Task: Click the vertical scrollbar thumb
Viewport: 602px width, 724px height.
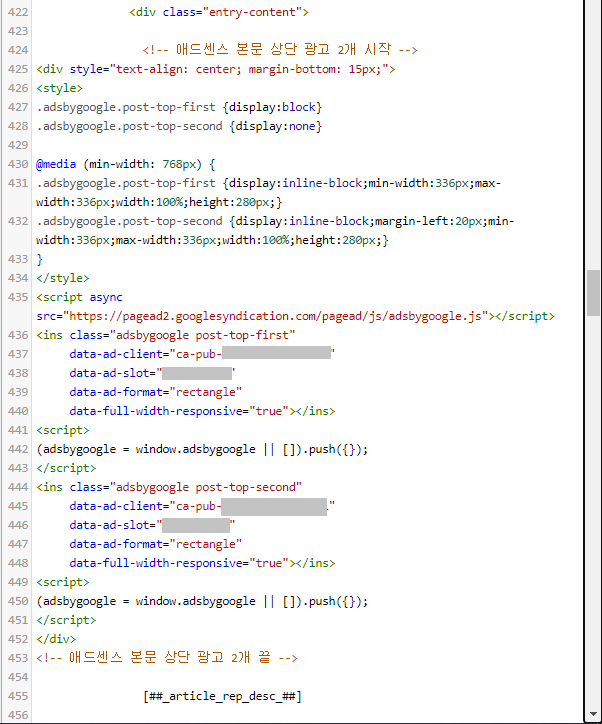Action: pyautogui.click(x=593, y=293)
